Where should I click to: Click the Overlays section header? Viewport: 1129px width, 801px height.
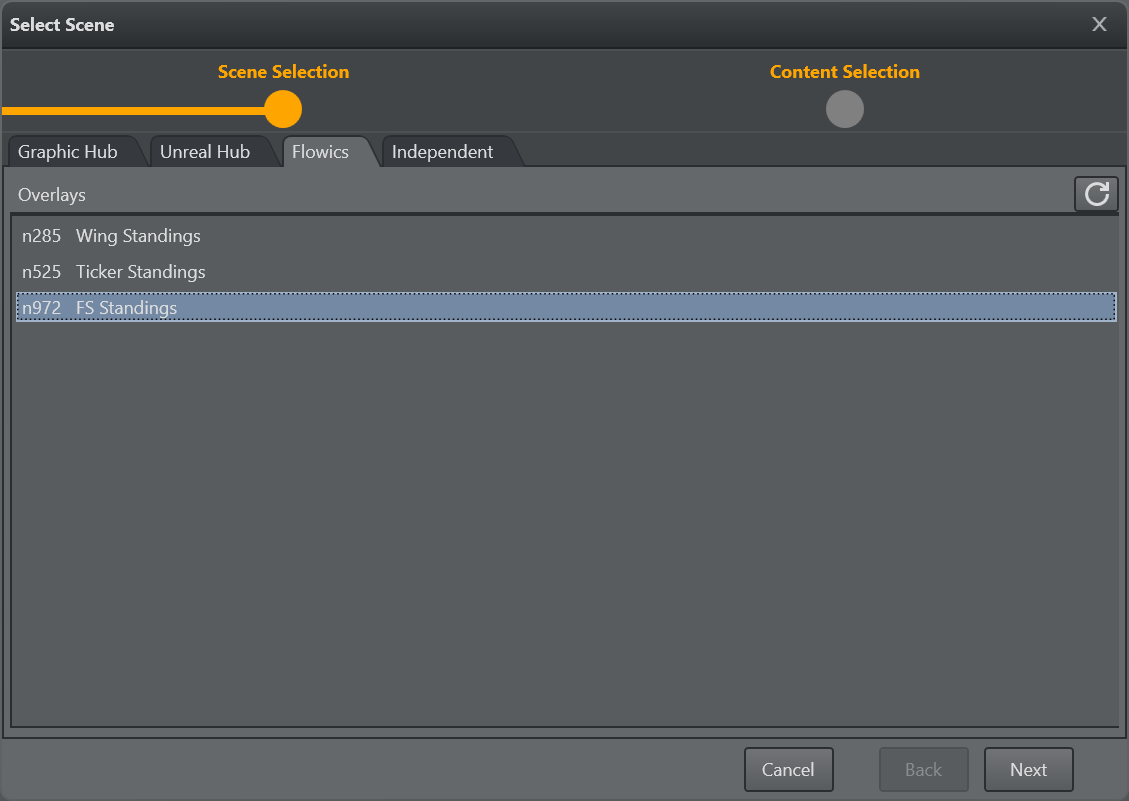[52, 195]
